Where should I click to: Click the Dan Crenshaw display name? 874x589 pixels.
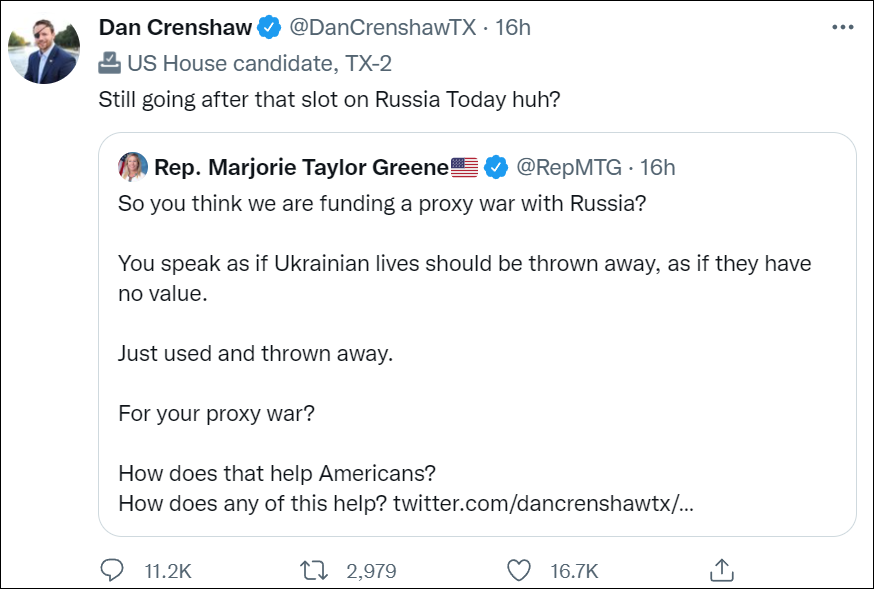[175, 28]
